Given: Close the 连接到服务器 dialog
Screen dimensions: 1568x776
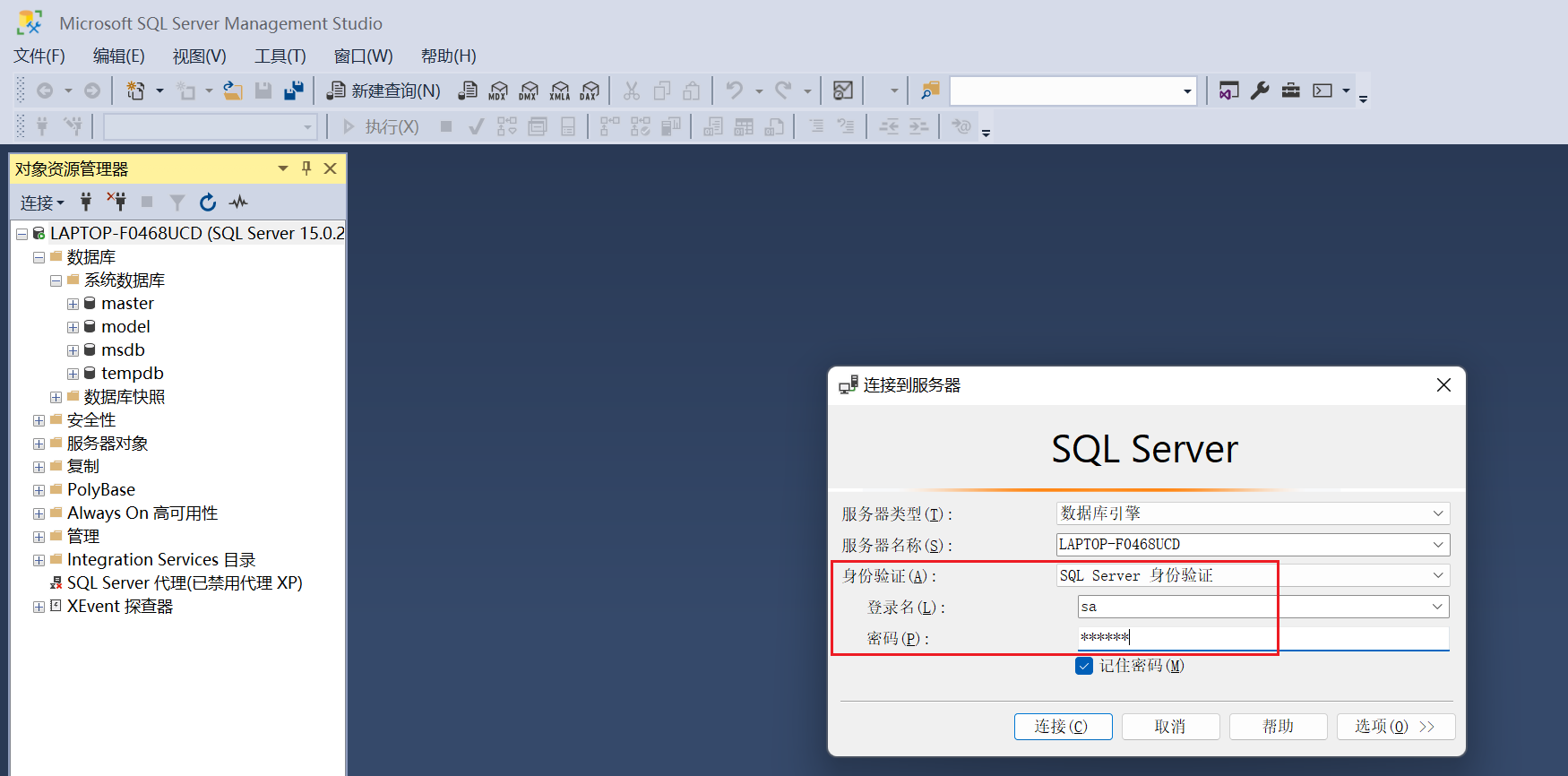Looking at the screenshot, I should (x=1443, y=385).
